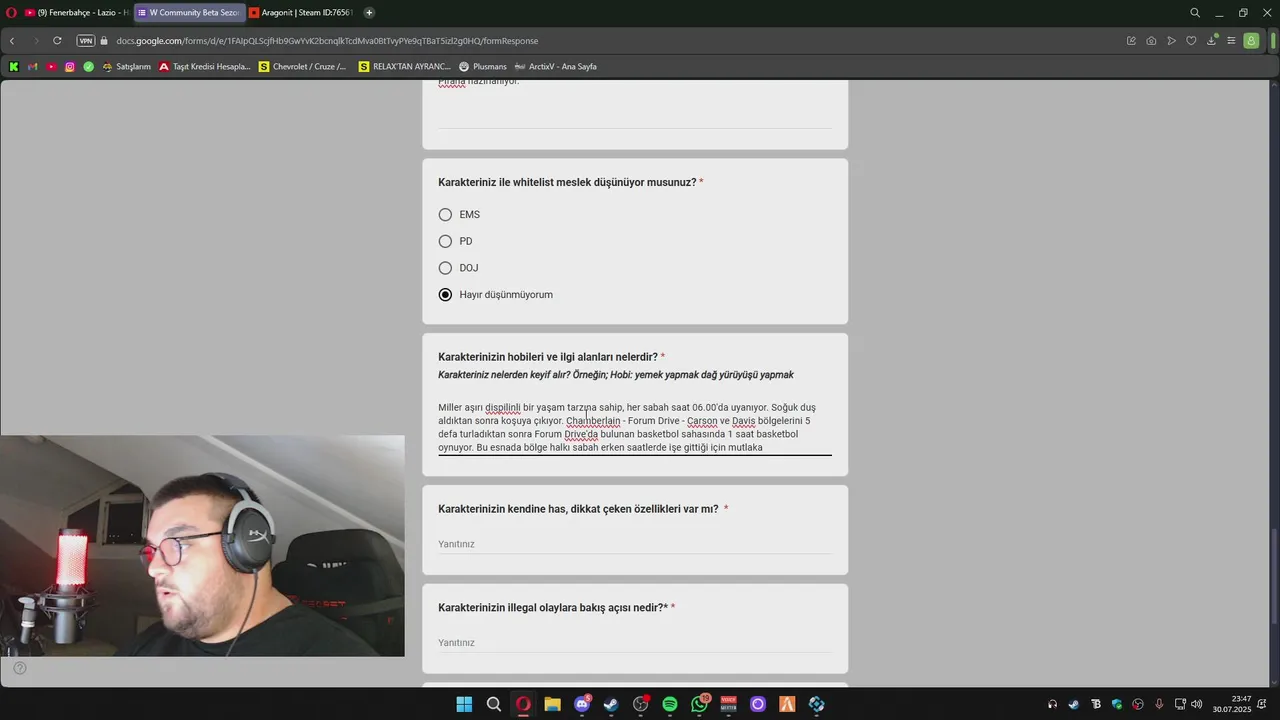Switch to Fenerbahçe - Lazio YouTube tab
This screenshot has height=720, width=1280.
76,13
